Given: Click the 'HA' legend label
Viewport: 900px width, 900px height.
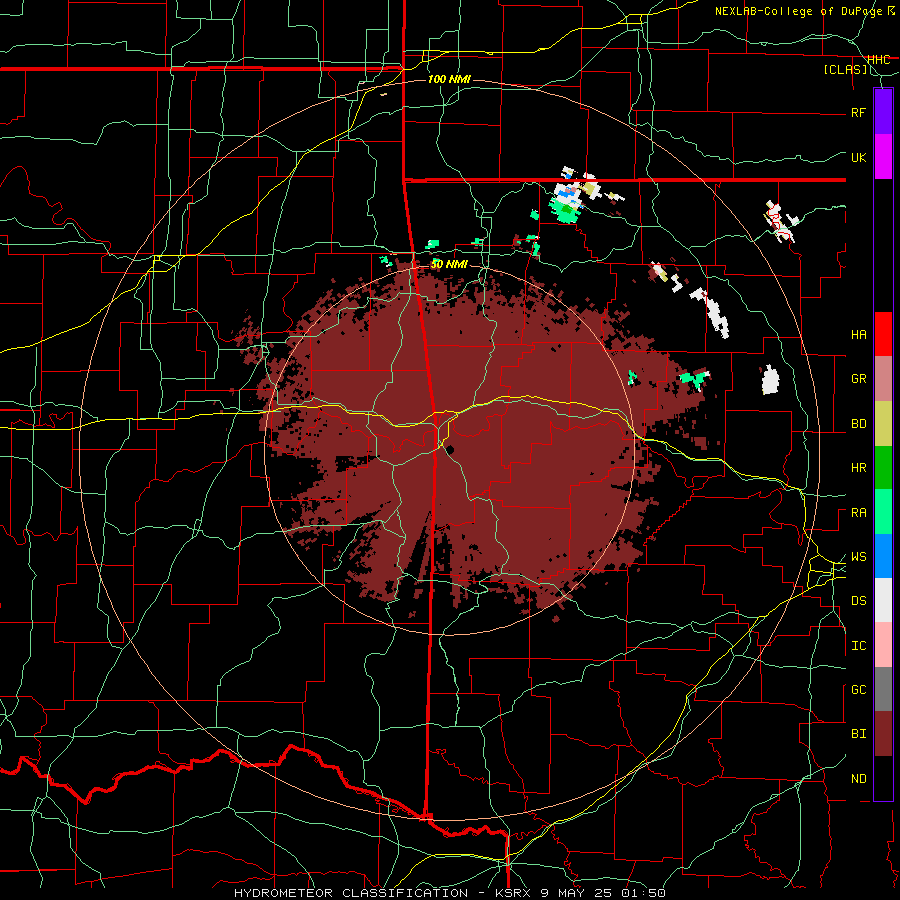Looking at the screenshot, I should [858, 334].
